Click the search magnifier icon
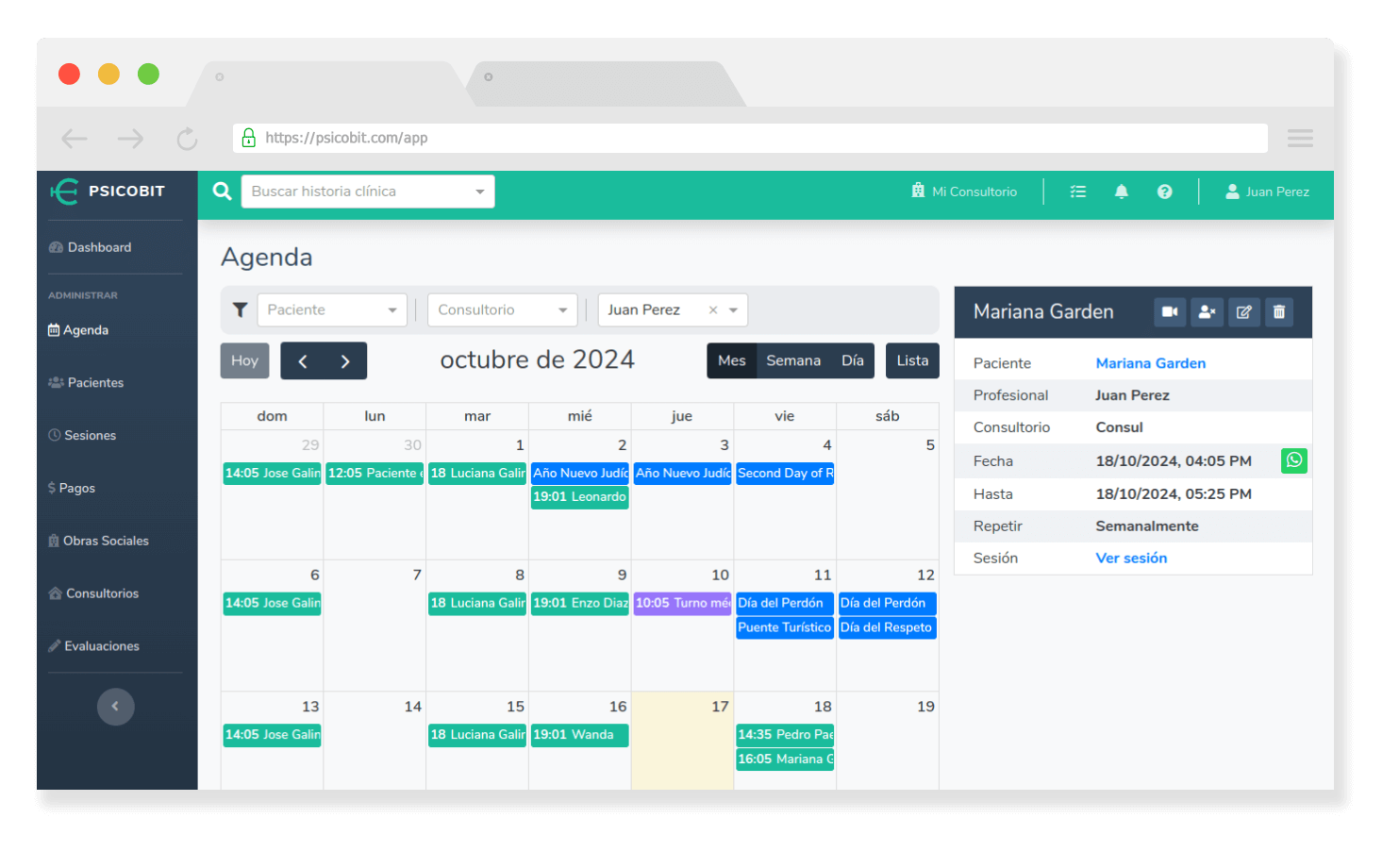 pos(222,192)
